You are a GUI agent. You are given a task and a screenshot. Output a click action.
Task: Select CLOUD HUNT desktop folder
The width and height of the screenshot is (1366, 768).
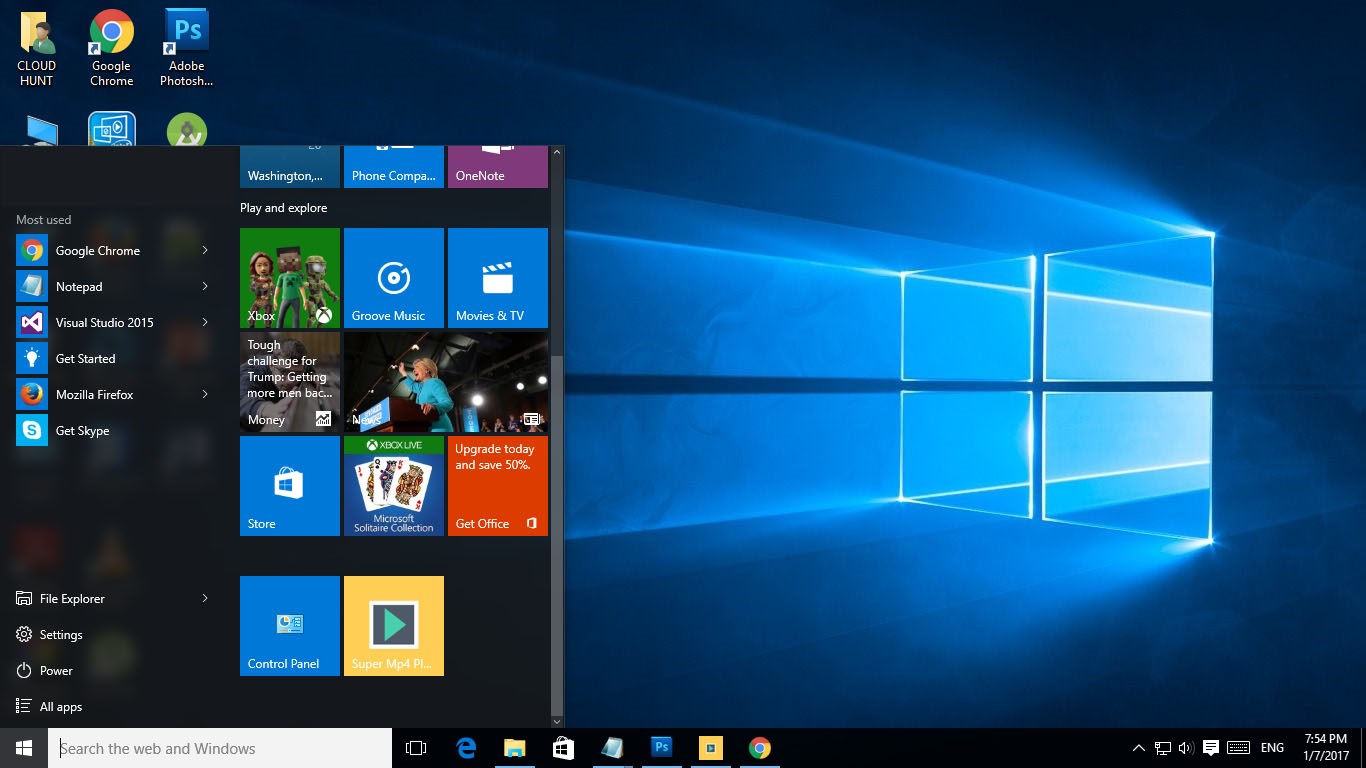click(x=37, y=48)
